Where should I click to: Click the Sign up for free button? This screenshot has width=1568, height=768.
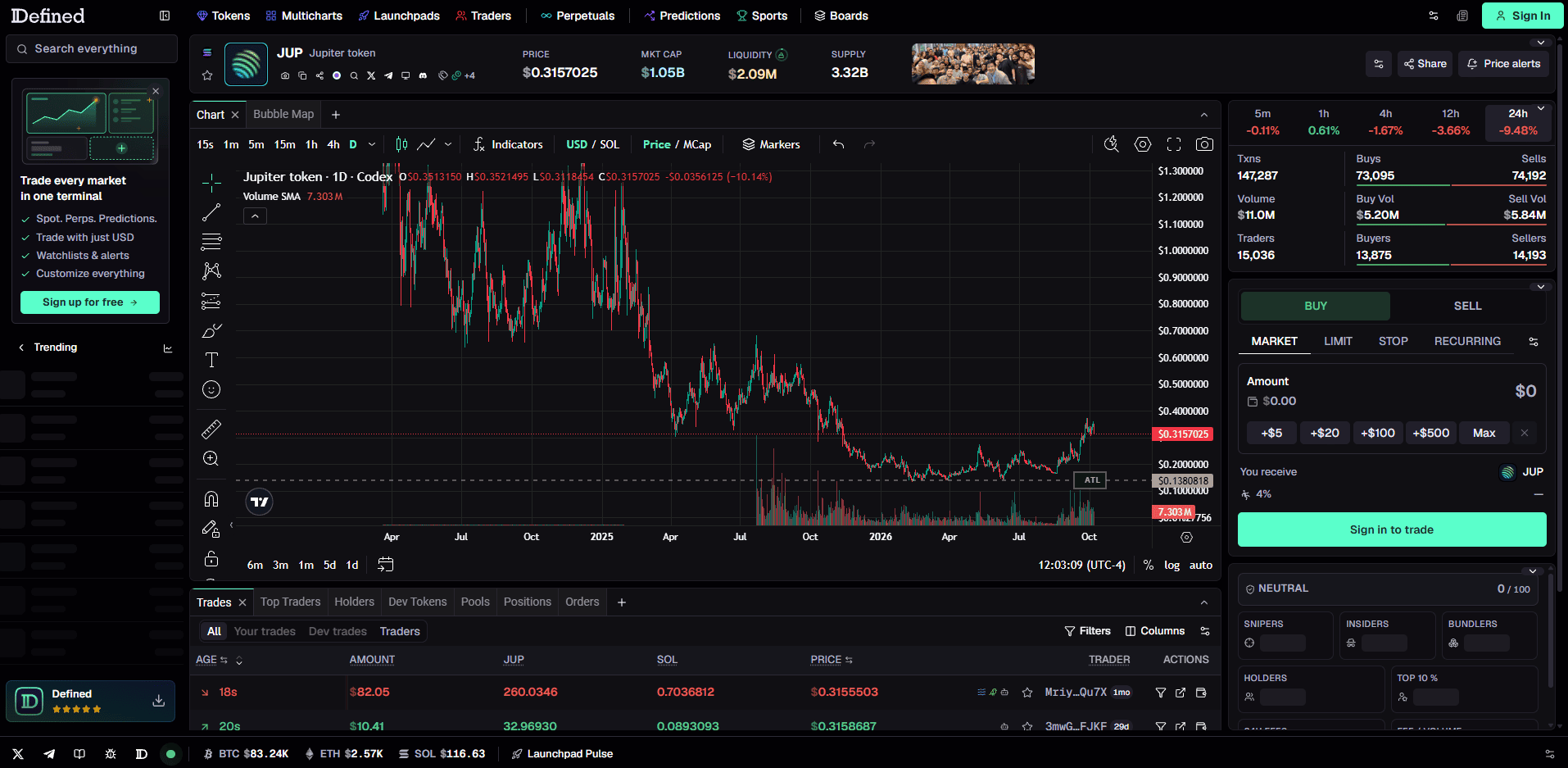pyautogui.click(x=90, y=302)
